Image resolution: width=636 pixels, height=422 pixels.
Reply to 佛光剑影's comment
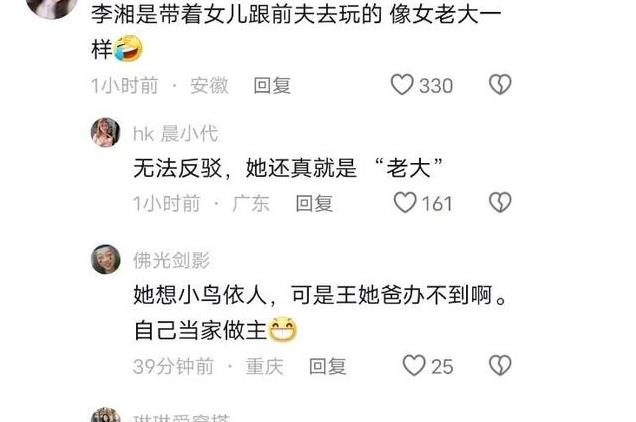328,366
